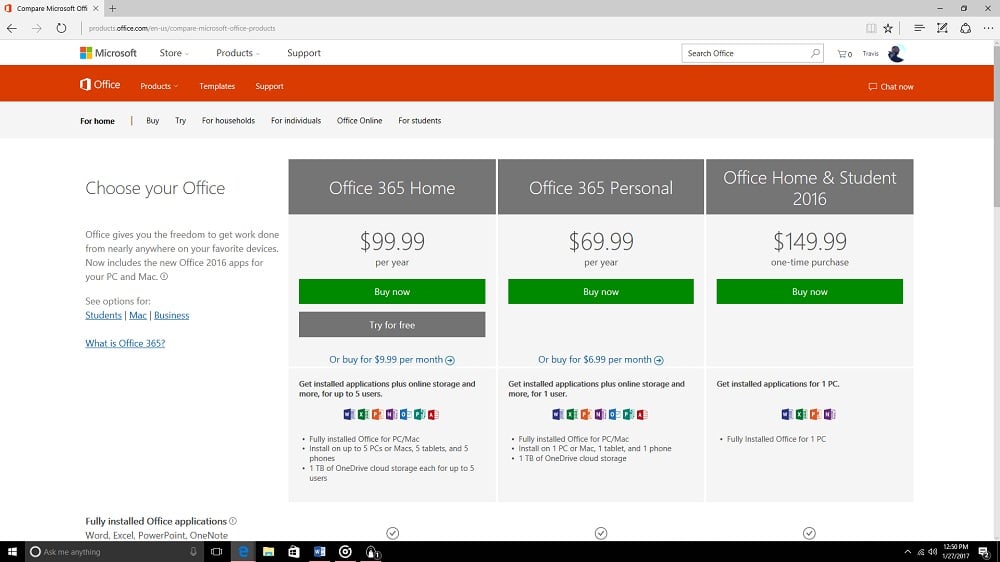Click OneNote icon under Home & Student 2016
The width and height of the screenshot is (1000, 562).
point(829,415)
